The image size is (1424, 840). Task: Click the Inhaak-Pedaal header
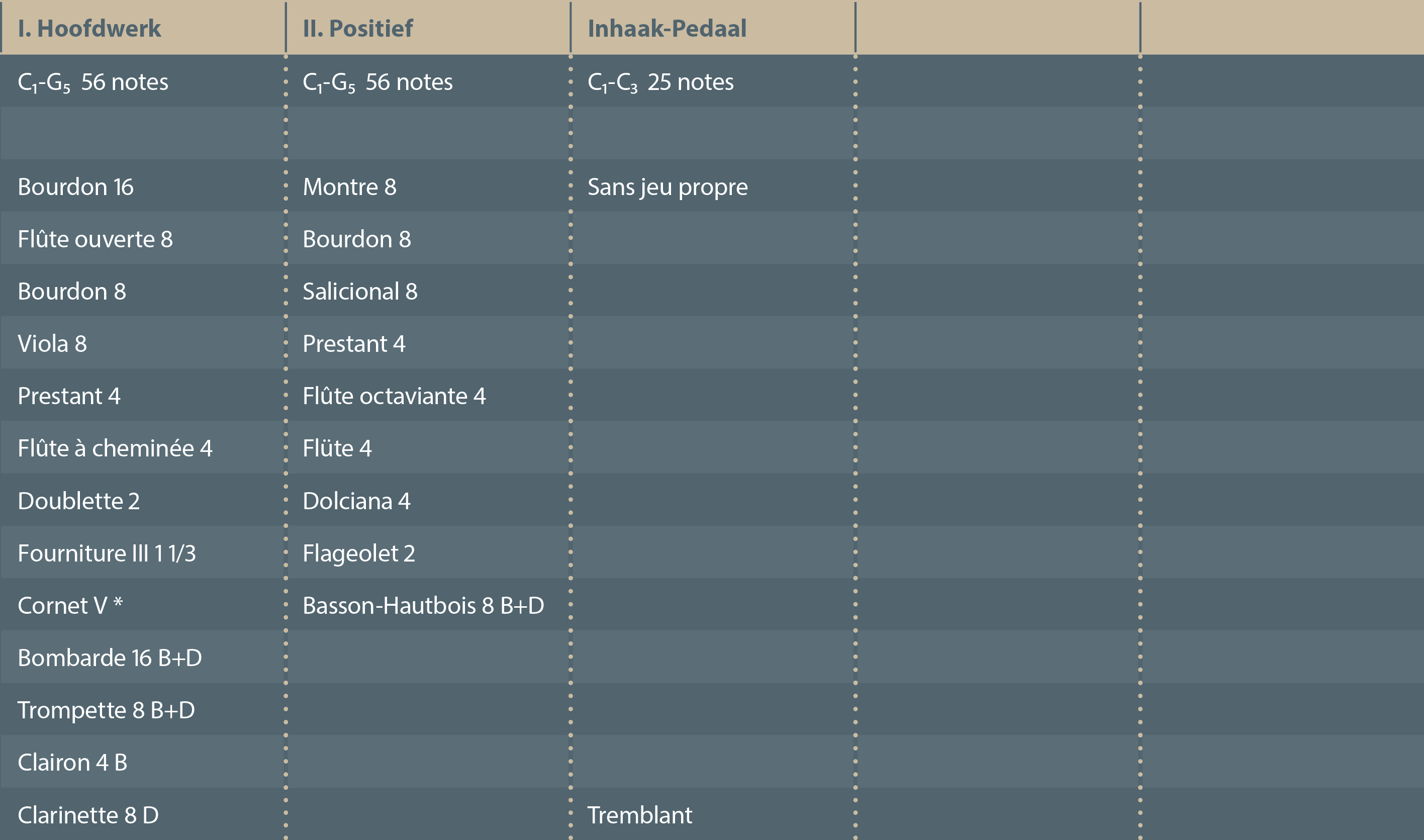[x=667, y=28]
